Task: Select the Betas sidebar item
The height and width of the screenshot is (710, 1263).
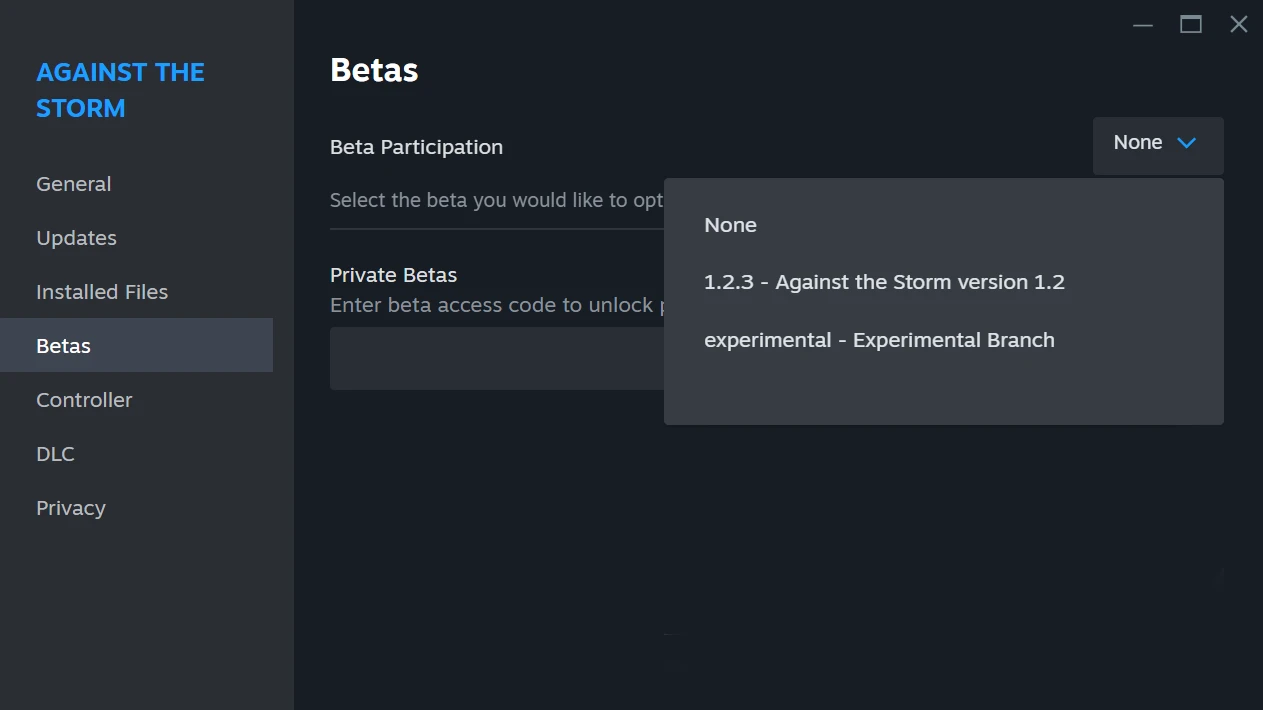Action: 136,346
